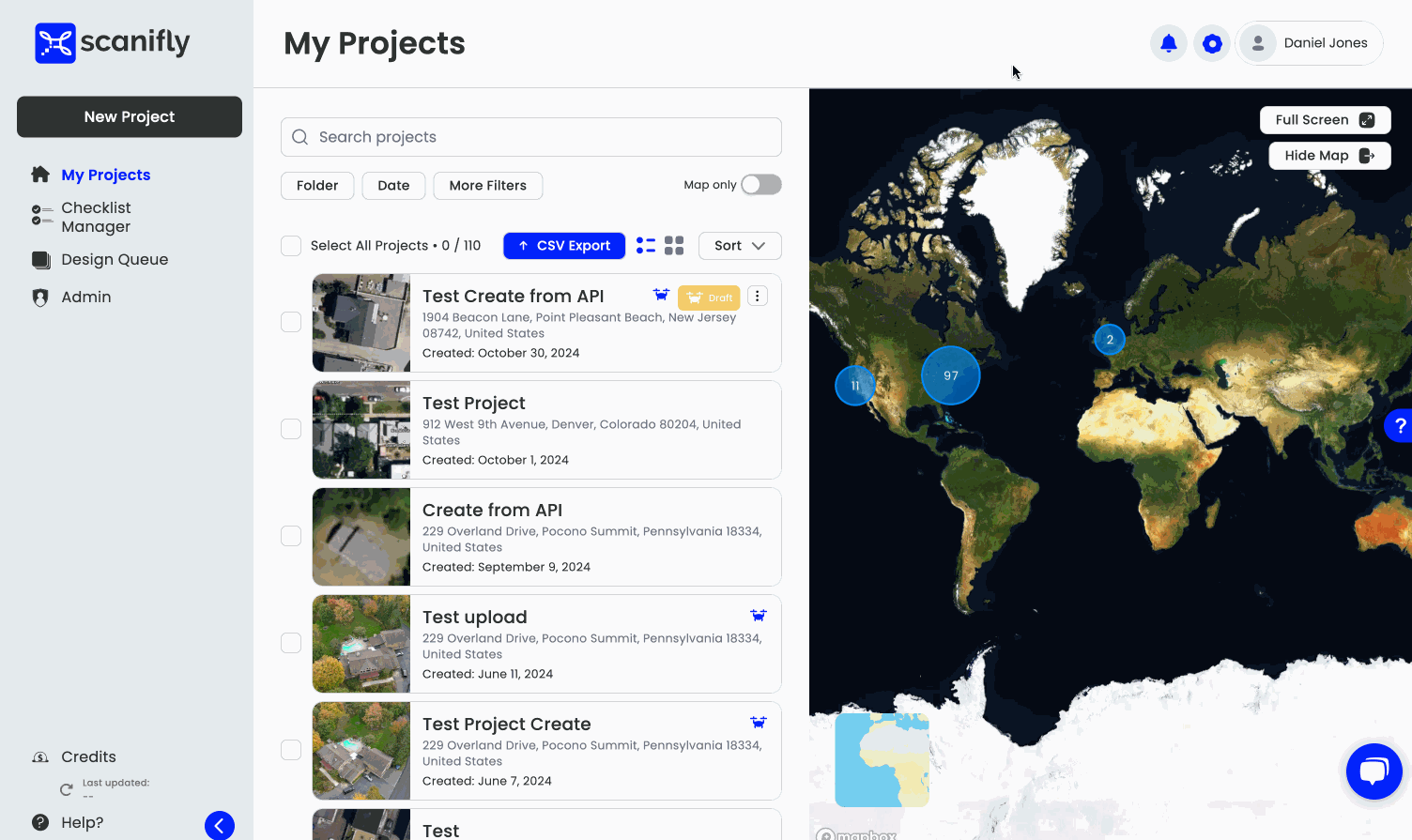Click the refresh credits icon
This screenshot has height=840, width=1412.
66,789
